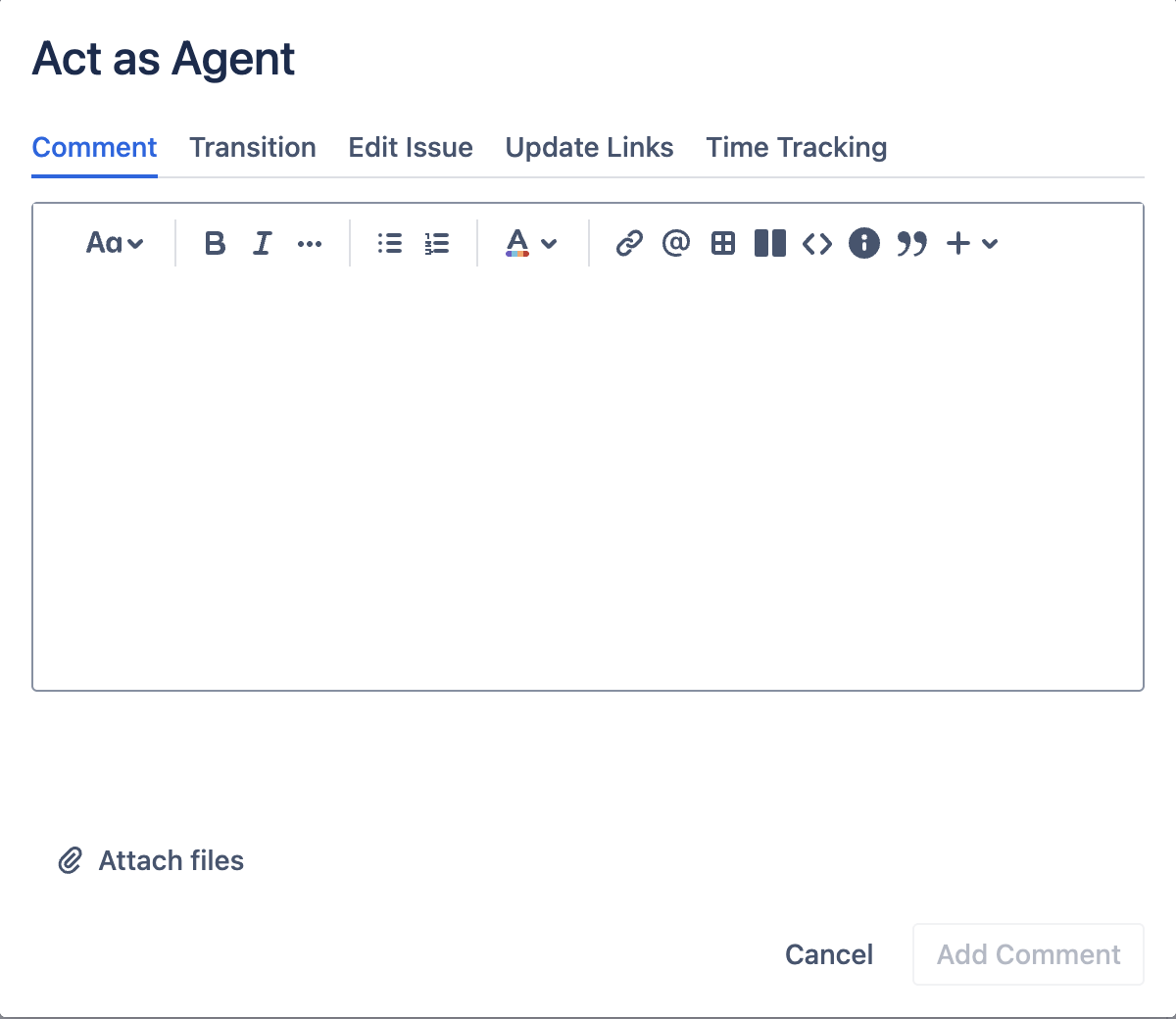Toggle bold formatting
The width and height of the screenshot is (1176, 1019).
pos(215,243)
